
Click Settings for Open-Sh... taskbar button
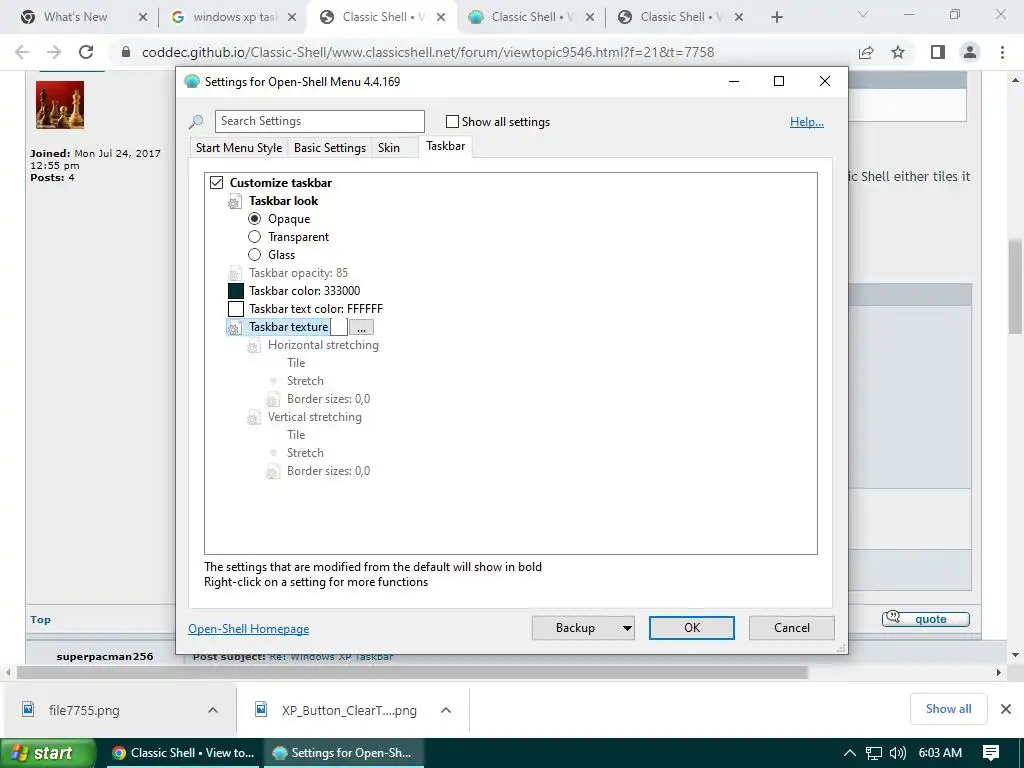[x=344, y=753]
